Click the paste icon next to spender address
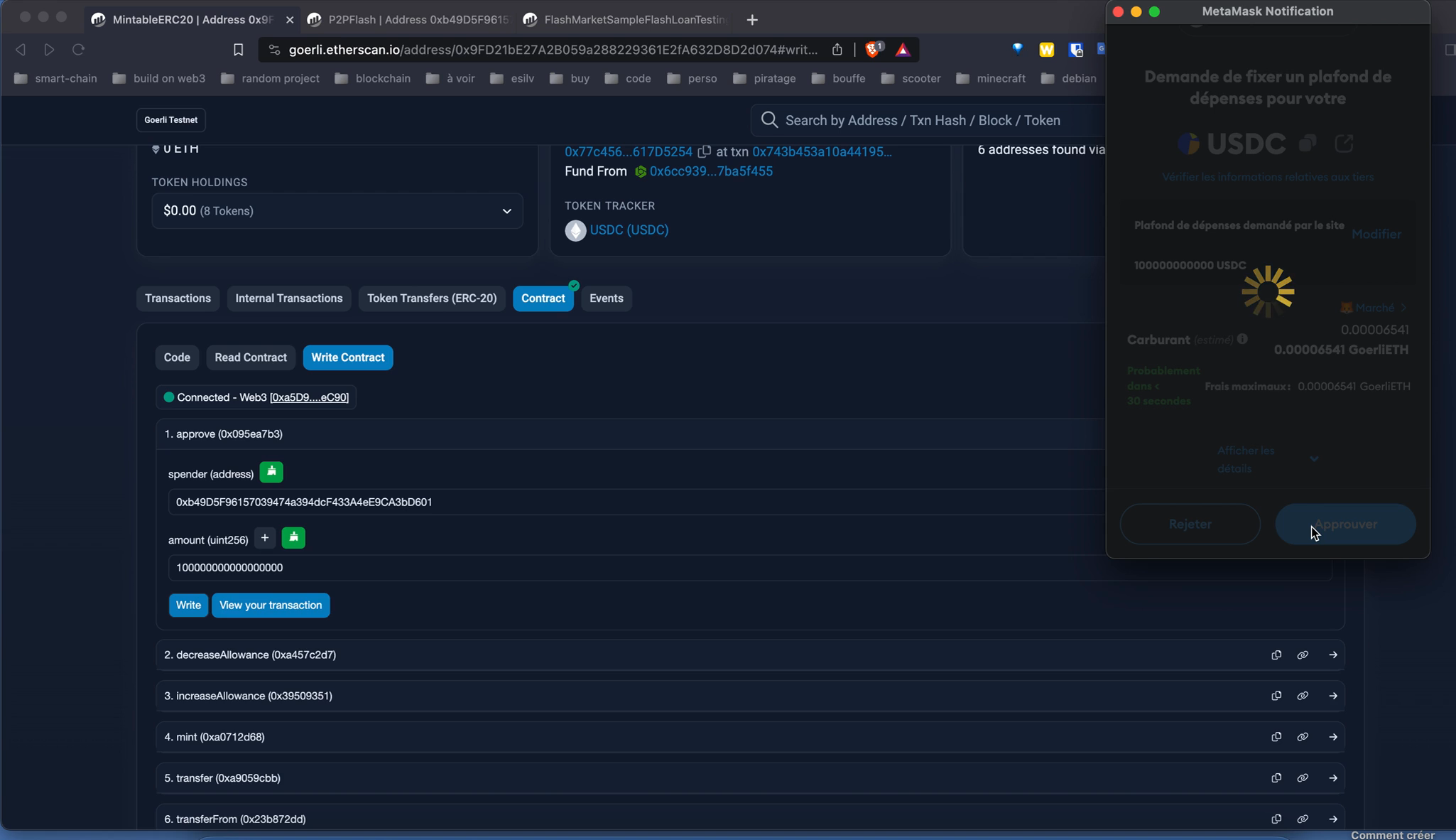 click(x=271, y=472)
